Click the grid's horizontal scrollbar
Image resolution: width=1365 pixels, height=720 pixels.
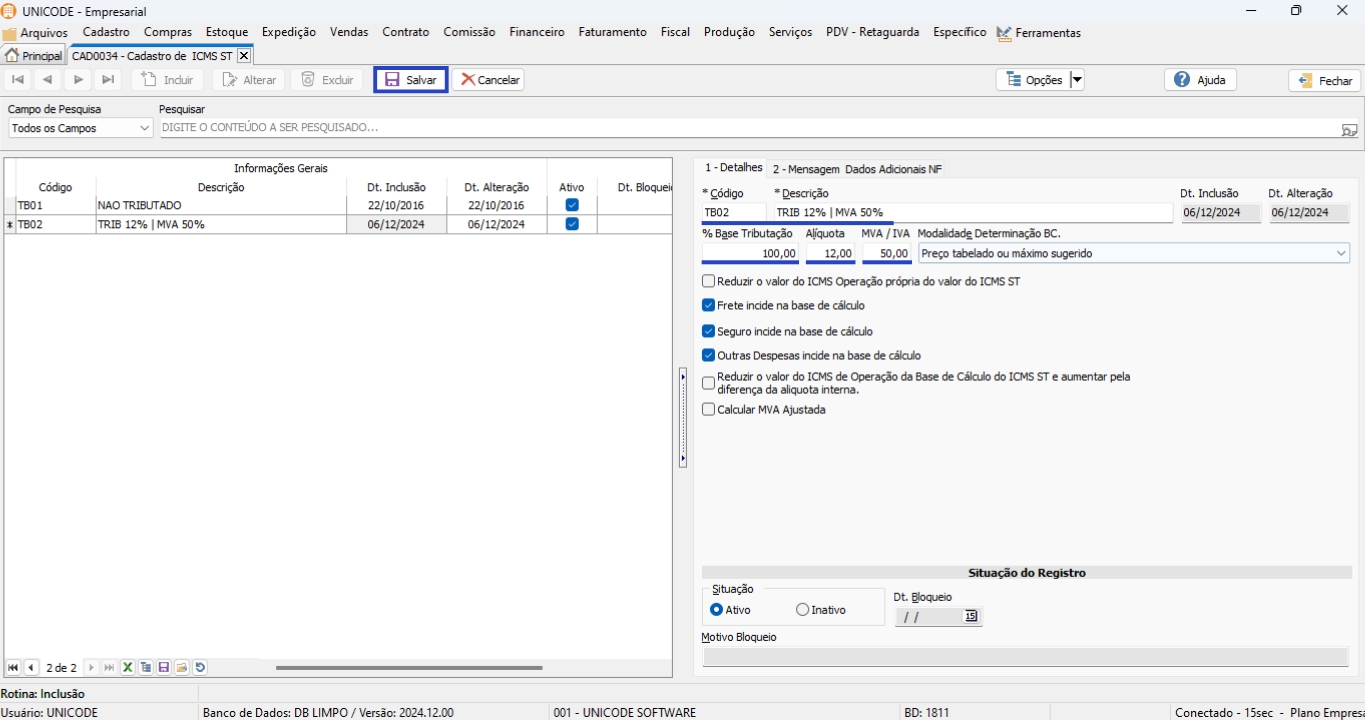click(x=409, y=668)
